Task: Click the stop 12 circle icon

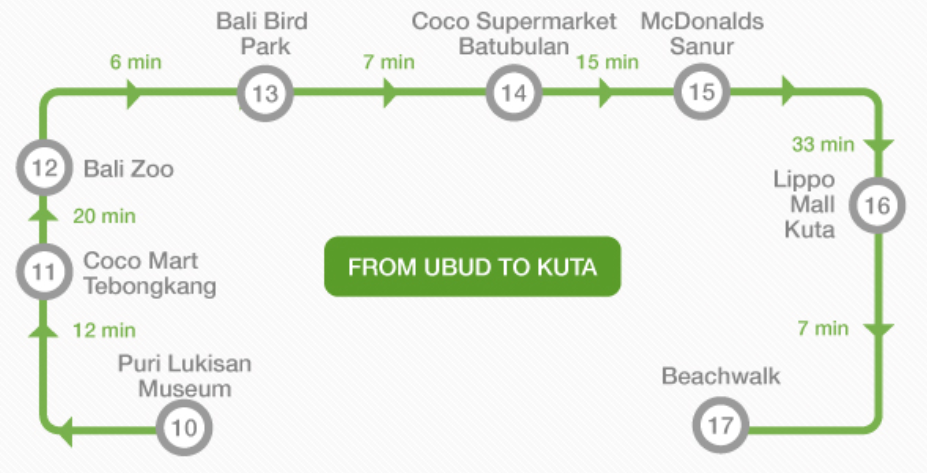Action: pos(44,168)
